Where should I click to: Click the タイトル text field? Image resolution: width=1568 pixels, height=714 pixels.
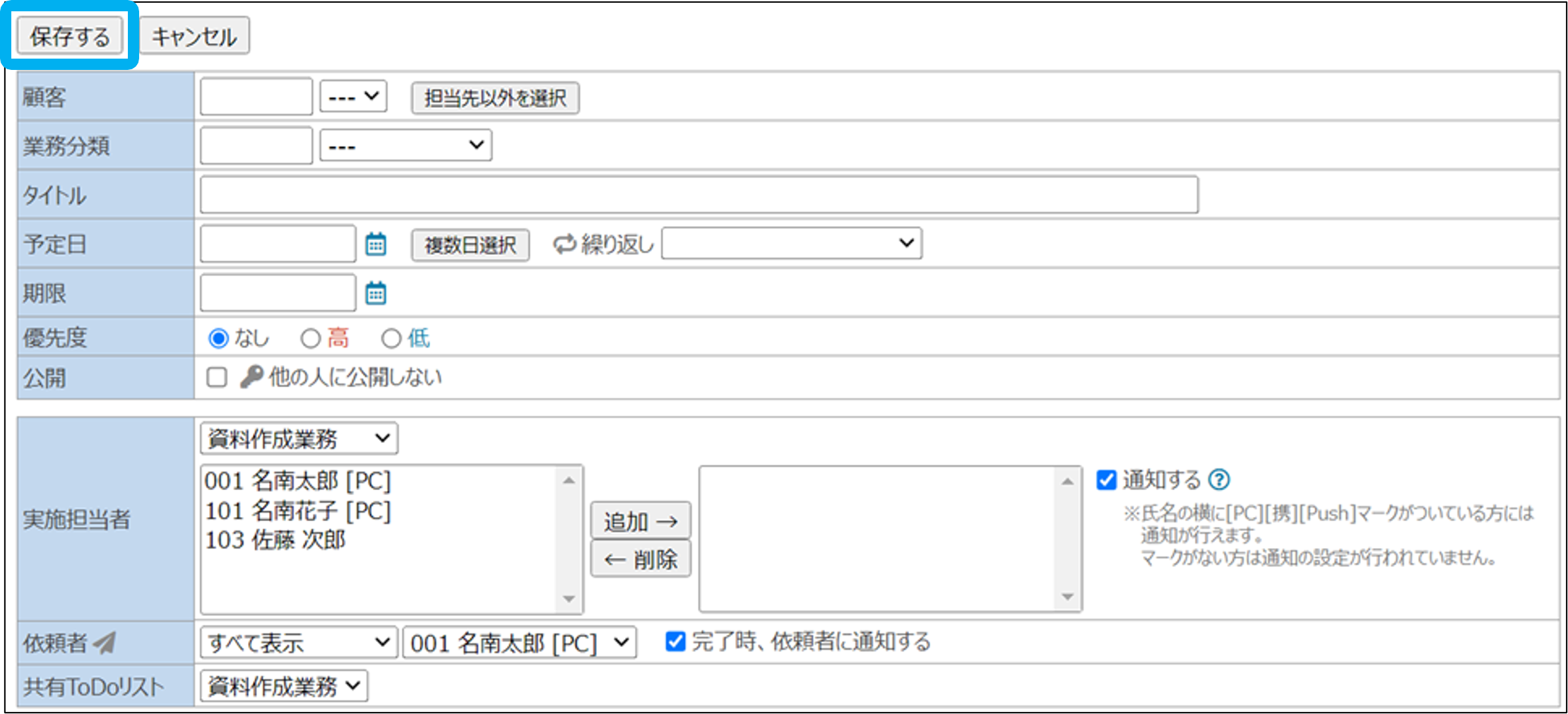[x=699, y=195]
